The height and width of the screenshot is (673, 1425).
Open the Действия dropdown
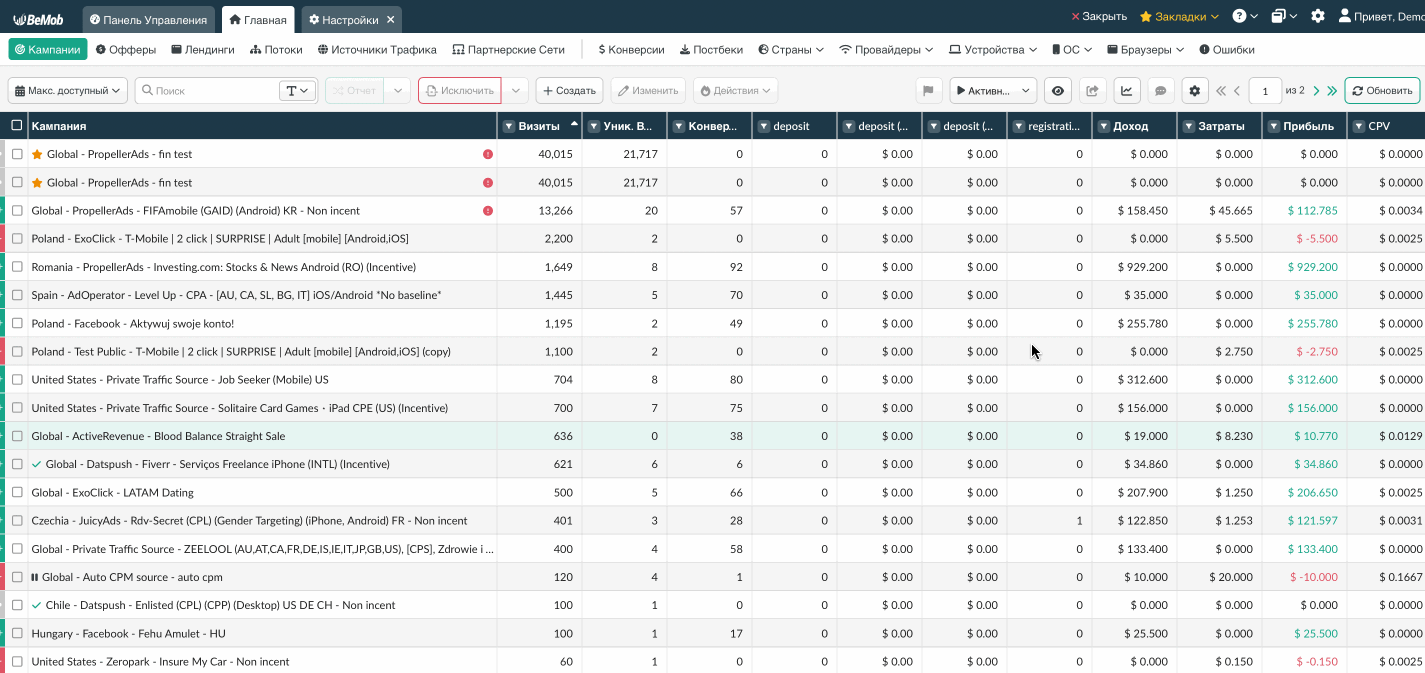[735, 91]
